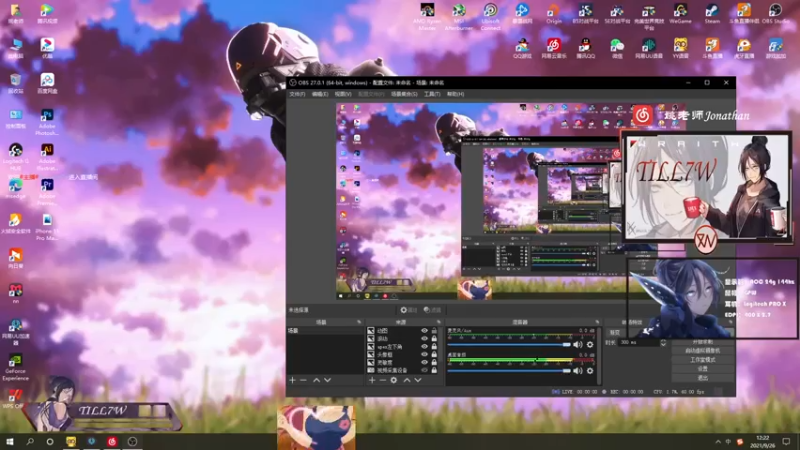Open the Scene Collection menu in OBS
Image resolution: width=800 pixels, height=450 pixels.
pyautogui.click(x=404, y=94)
